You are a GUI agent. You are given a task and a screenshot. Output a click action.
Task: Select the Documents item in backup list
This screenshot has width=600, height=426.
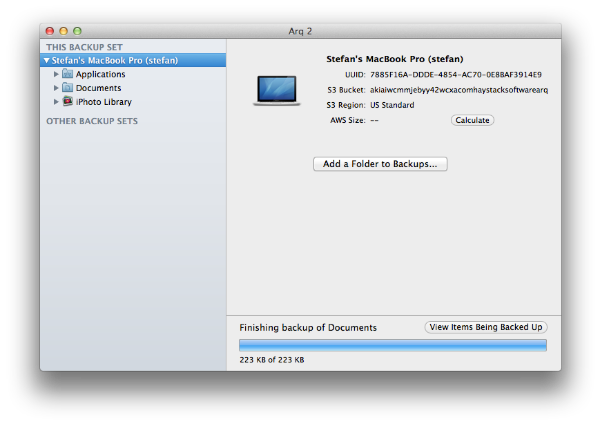pos(98,88)
